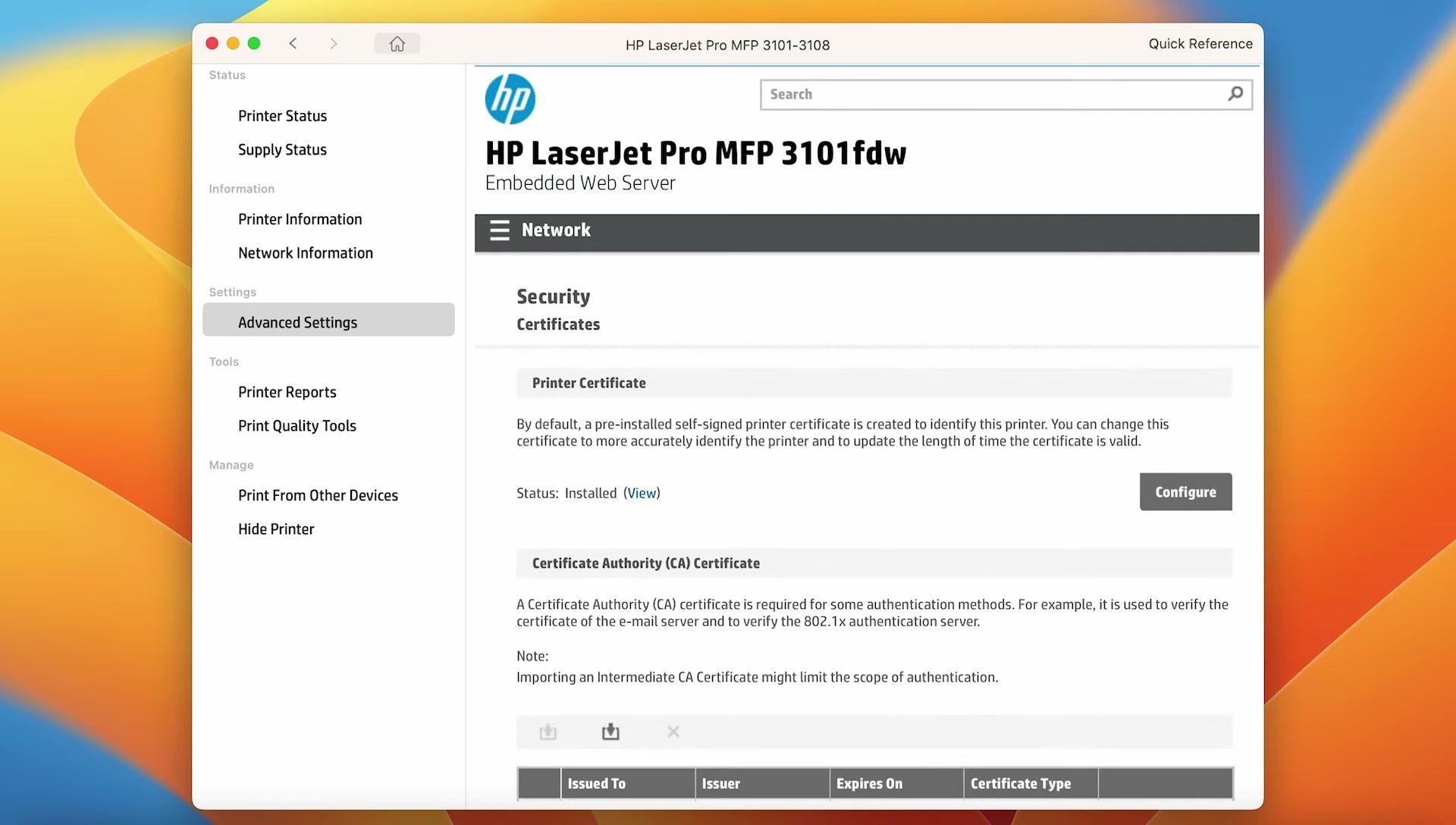1456x825 pixels.
Task: Click the Configure button
Action: coord(1185,492)
